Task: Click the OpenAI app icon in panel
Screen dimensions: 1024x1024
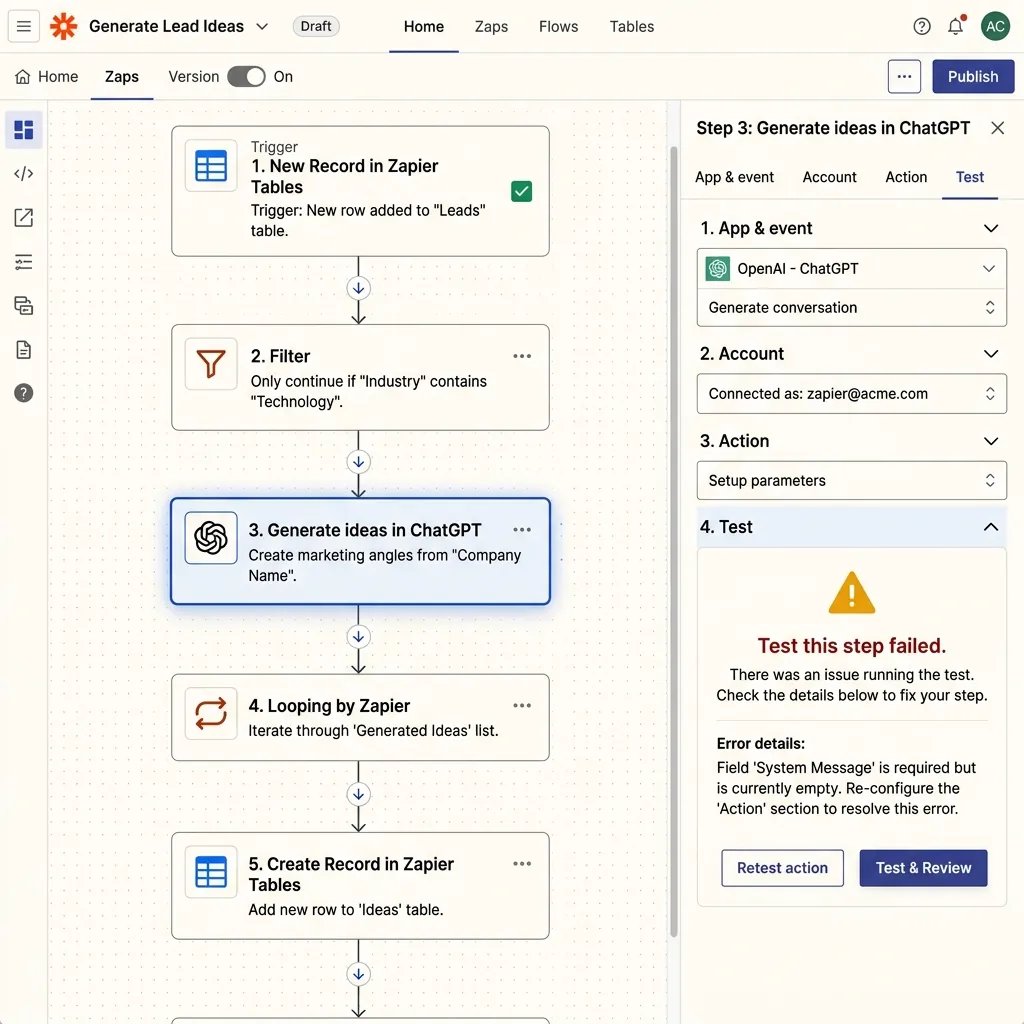Action: (x=718, y=268)
